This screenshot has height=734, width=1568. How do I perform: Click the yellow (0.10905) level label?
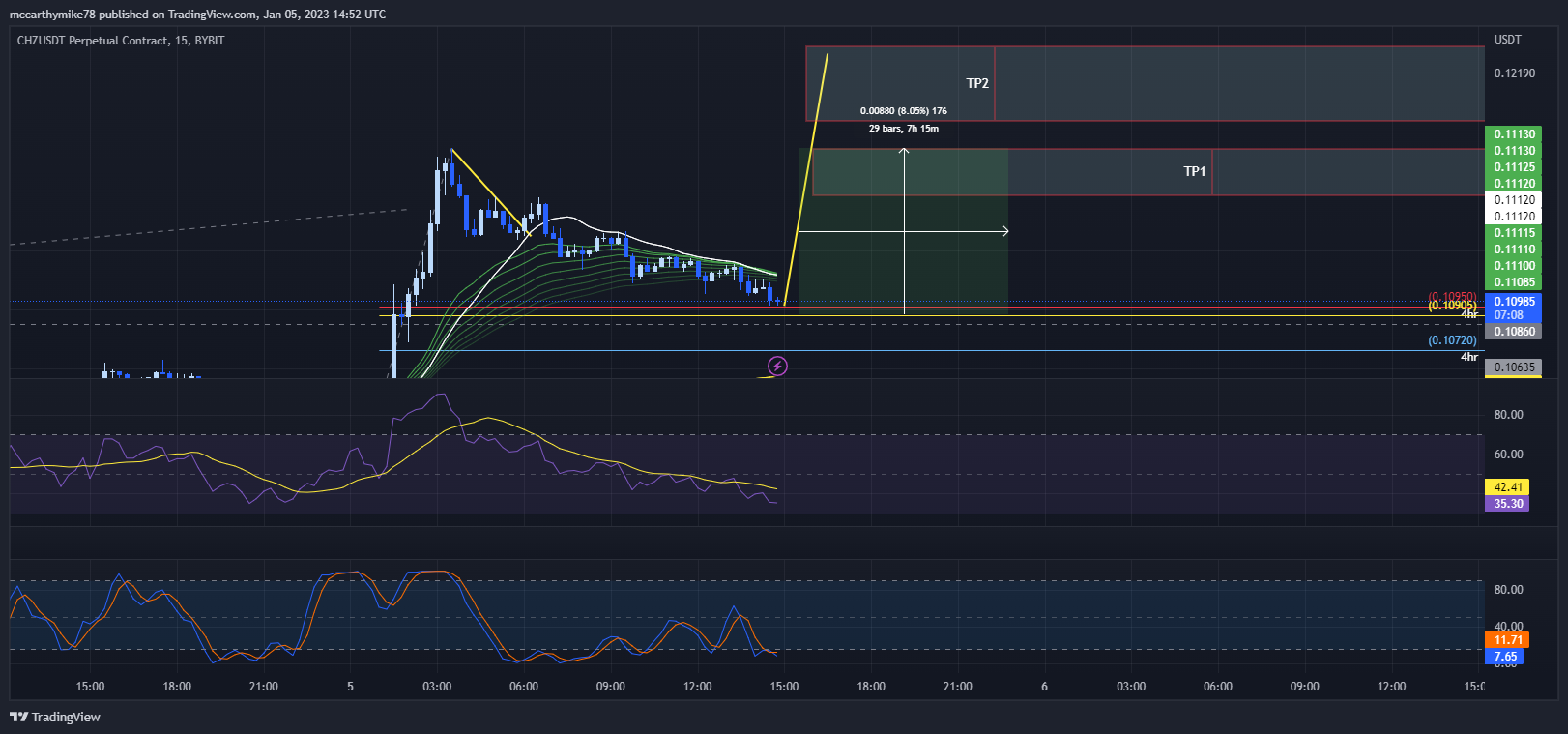[1453, 306]
